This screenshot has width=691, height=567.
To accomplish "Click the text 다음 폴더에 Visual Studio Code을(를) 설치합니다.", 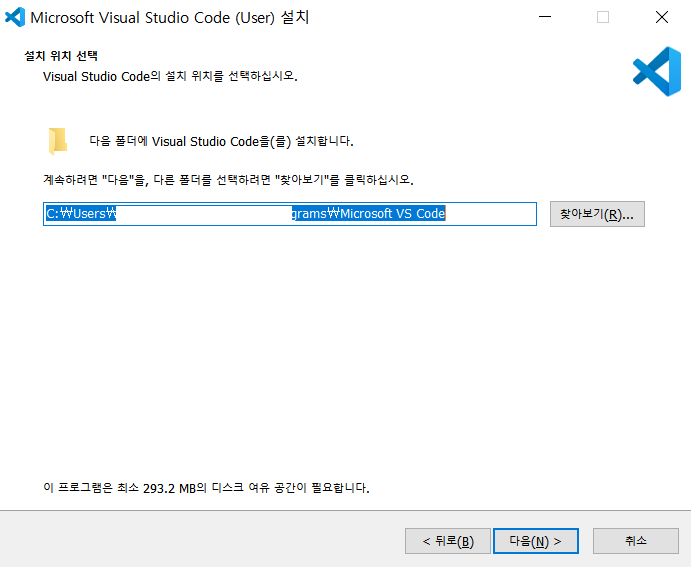I will (221, 141).
